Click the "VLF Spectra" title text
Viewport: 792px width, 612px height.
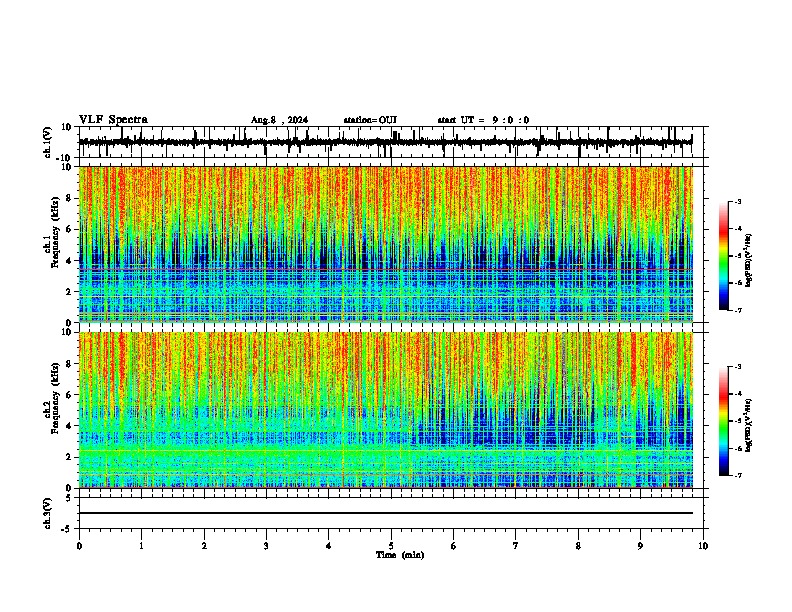[113, 120]
